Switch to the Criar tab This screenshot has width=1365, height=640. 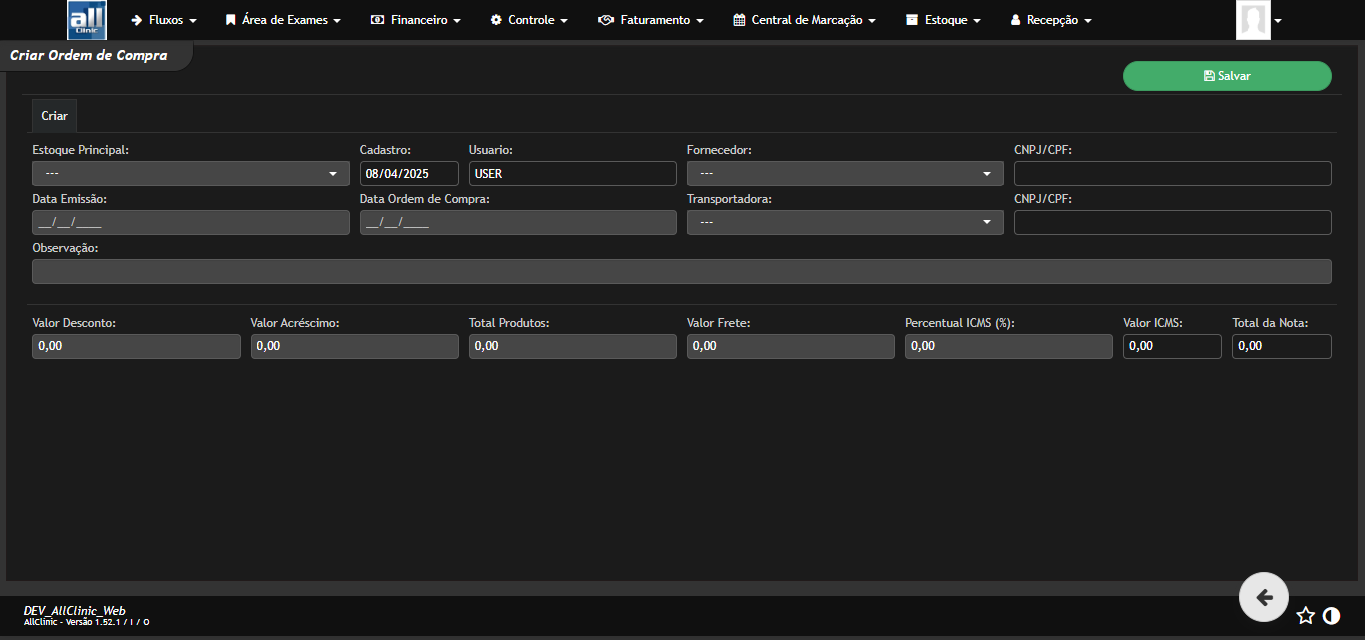(53, 115)
